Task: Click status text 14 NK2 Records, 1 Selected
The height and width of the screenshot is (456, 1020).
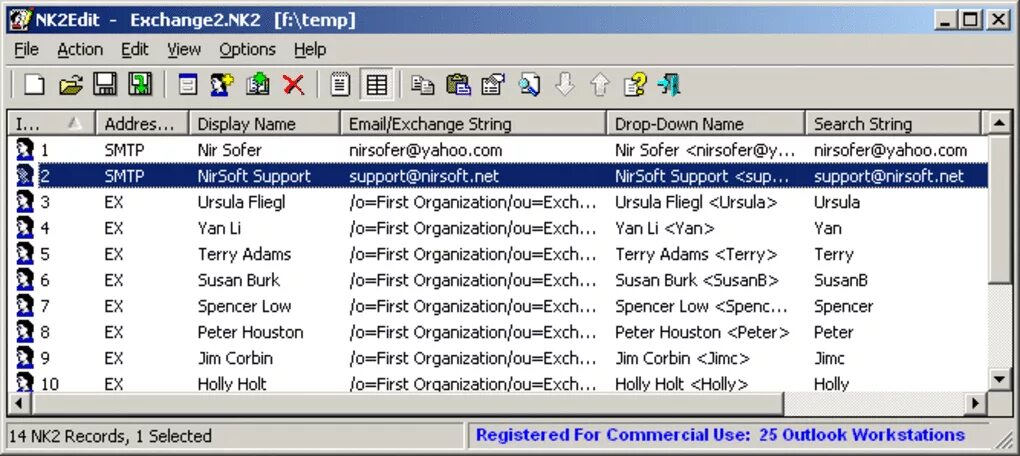Action: (x=111, y=435)
